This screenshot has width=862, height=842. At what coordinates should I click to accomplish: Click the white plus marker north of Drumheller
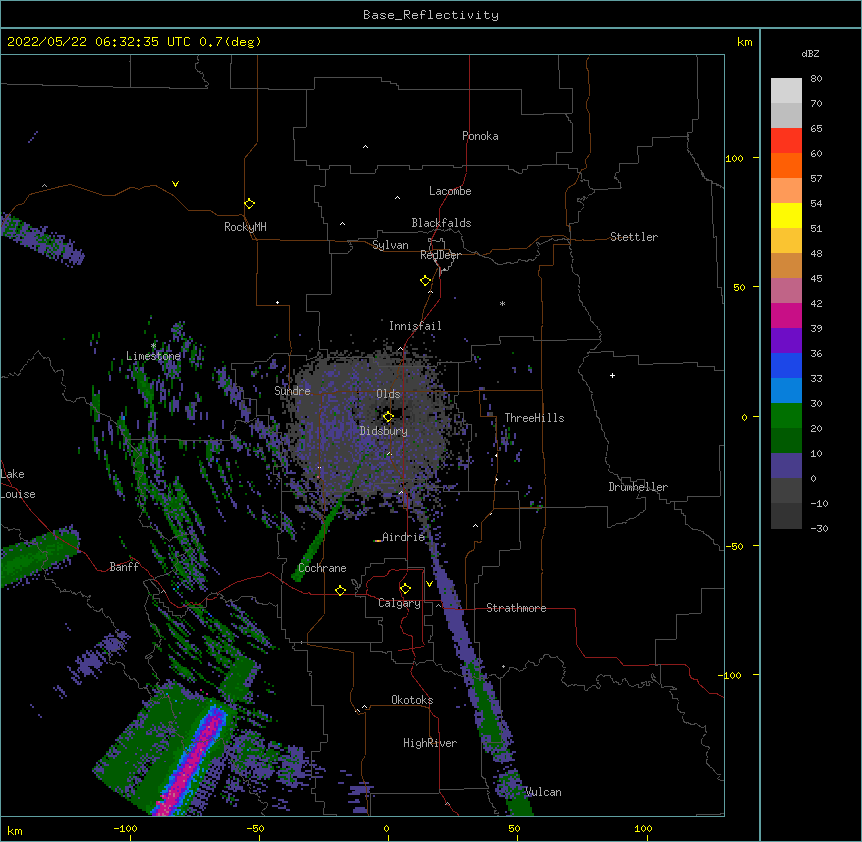[612, 375]
